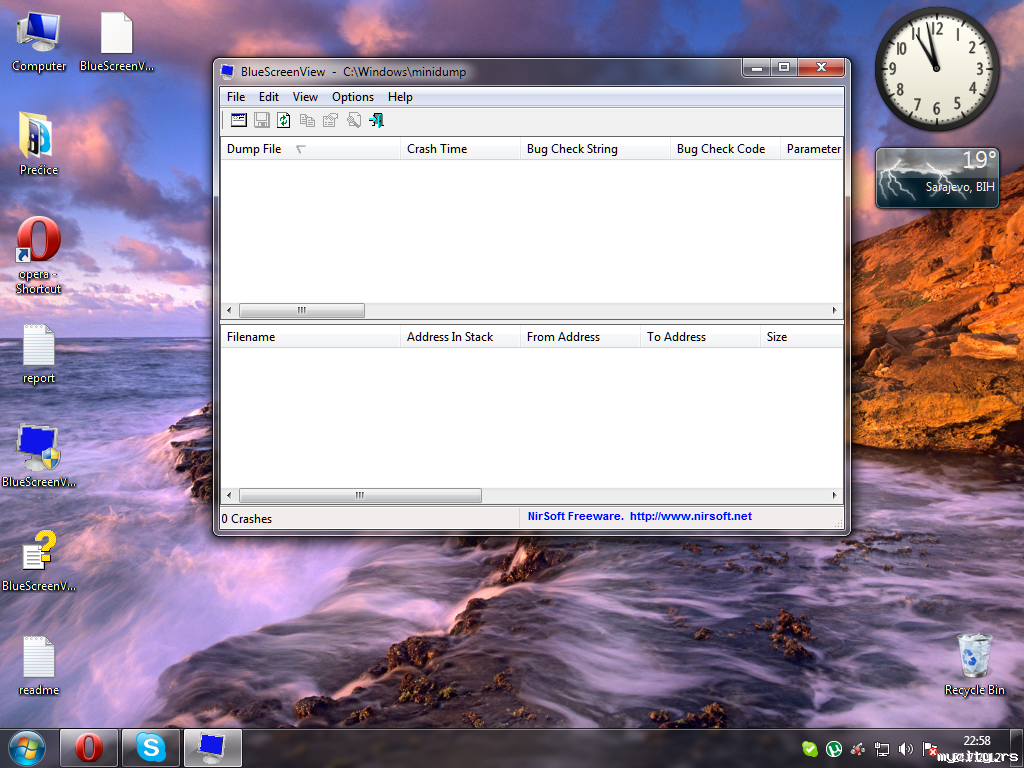This screenshot has height=768, width=1024.
Task: Click the Save Selected Items floppy icon
Action: pos(261,120)
